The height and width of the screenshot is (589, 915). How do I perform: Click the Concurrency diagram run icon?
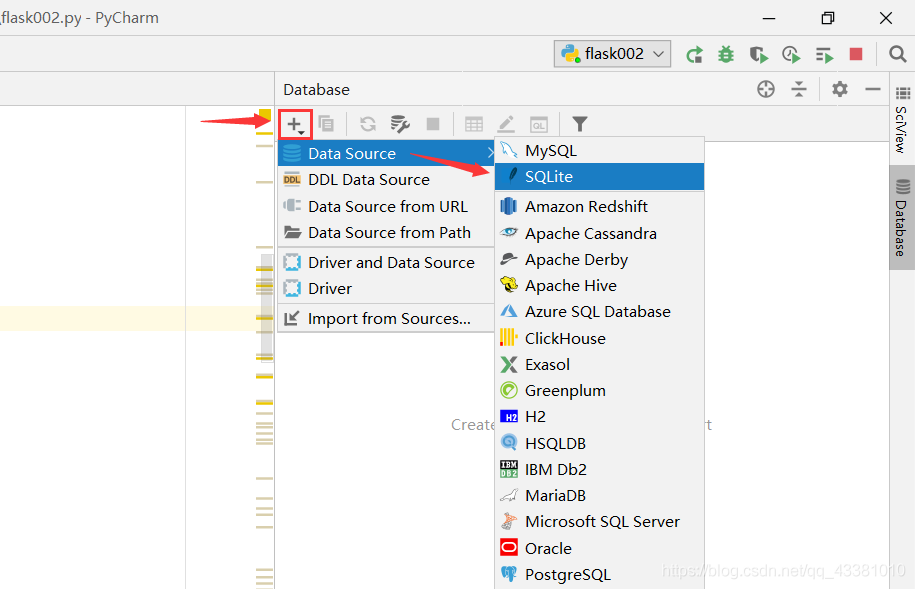click(824, 55)
